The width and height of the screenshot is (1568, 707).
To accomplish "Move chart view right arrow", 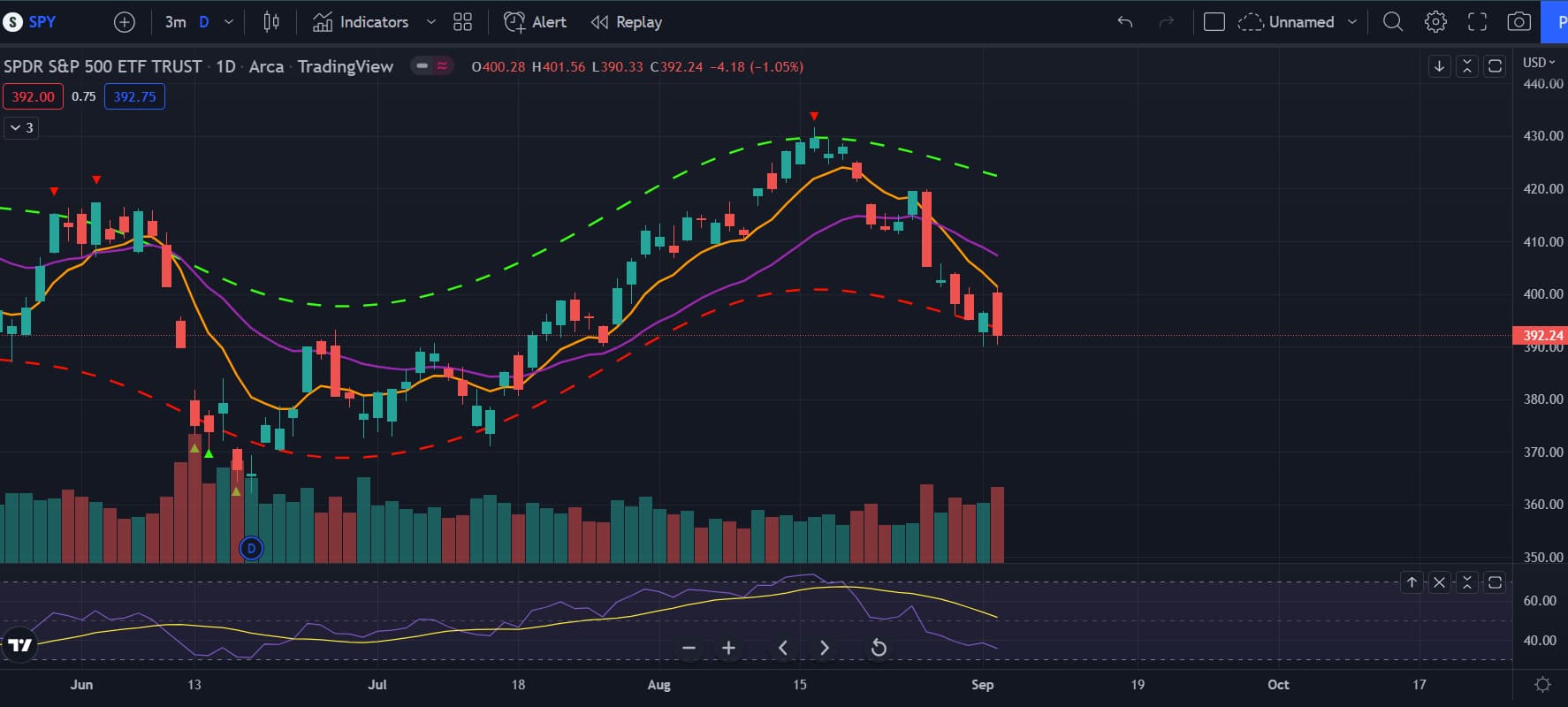I will (x=824, y=648).
